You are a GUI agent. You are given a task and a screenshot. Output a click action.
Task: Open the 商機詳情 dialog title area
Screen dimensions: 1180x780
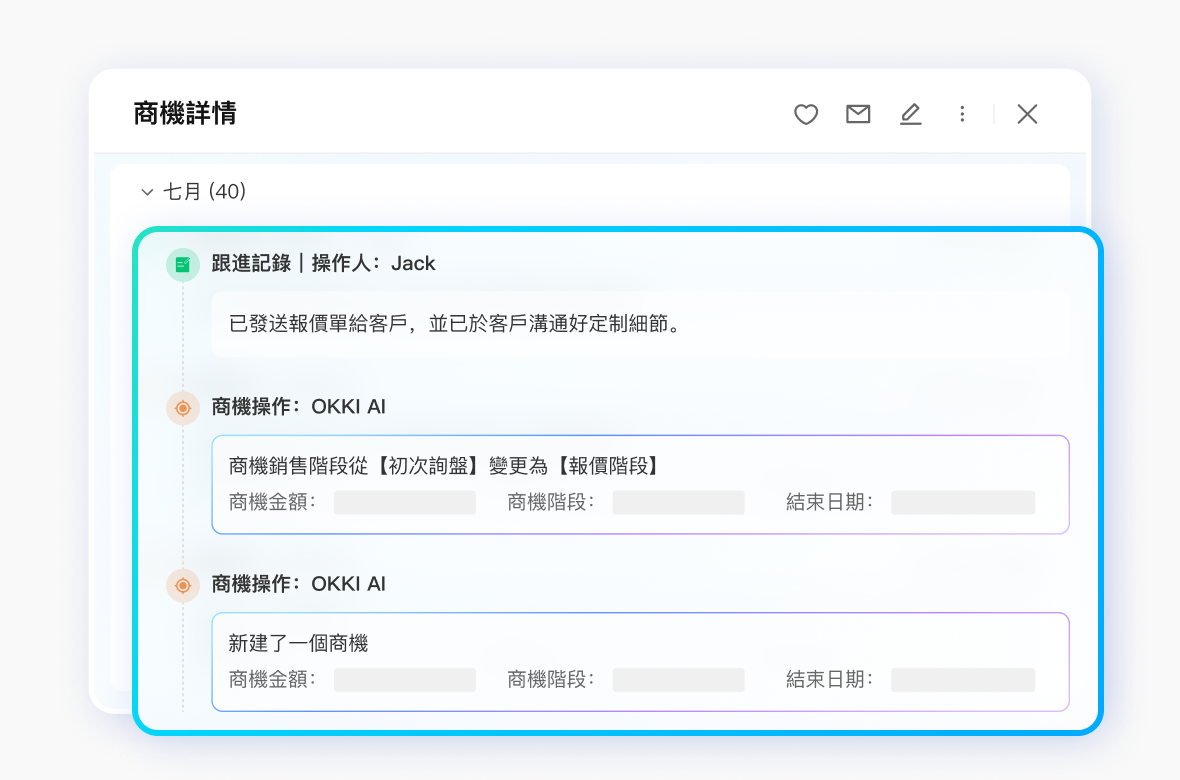(x=186, y=114)
